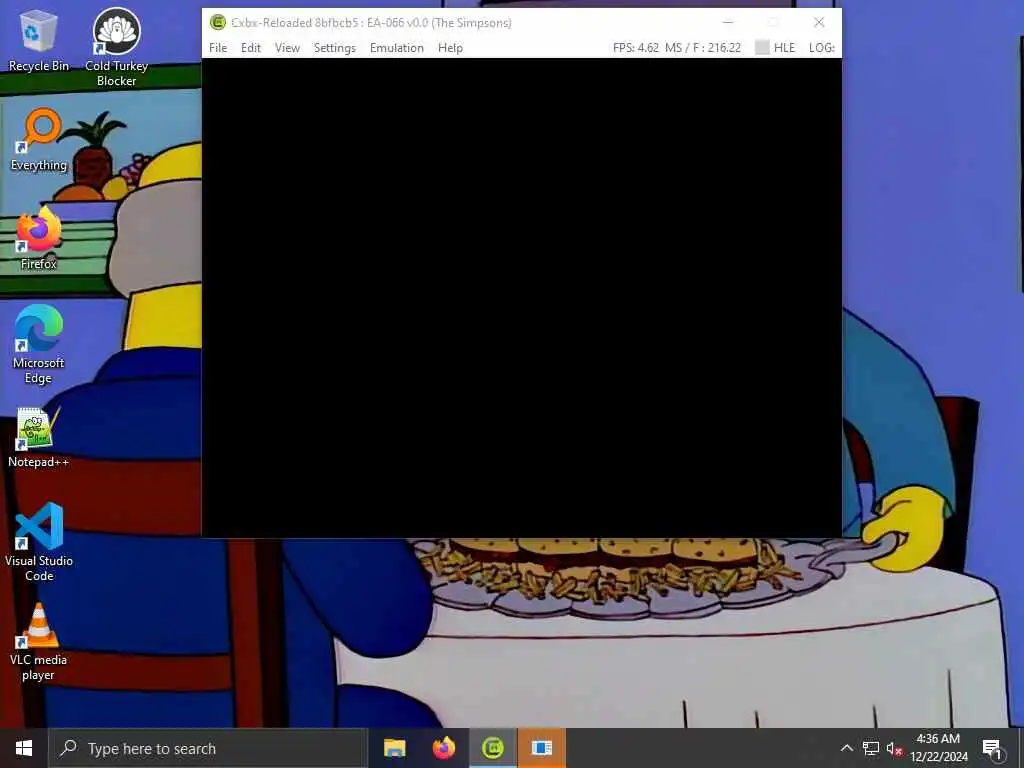This screenshot has height=768, width=1024.
Task: Open the Help menu in Cxbx-Reloaded
Action: point(450,48)
